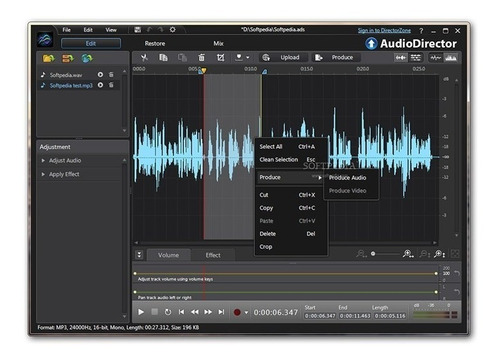The width and height of the screenshot is (500, 361).
Task: Click the save project icon in title bar
Action: 137,30
